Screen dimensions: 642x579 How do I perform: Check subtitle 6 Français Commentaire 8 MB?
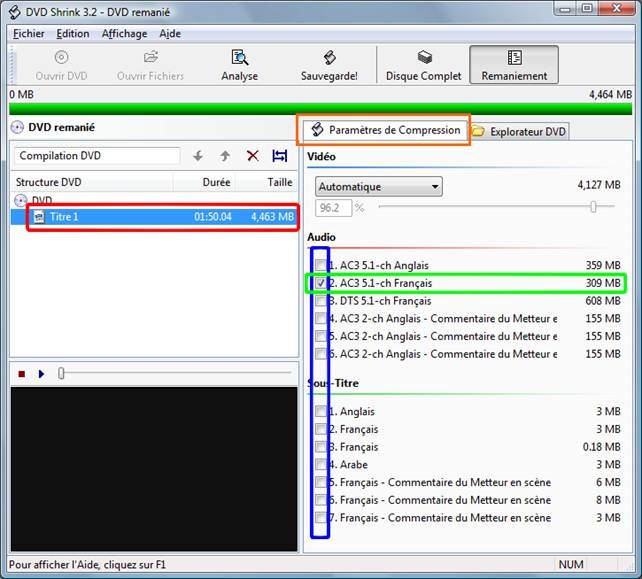[320, 500]
